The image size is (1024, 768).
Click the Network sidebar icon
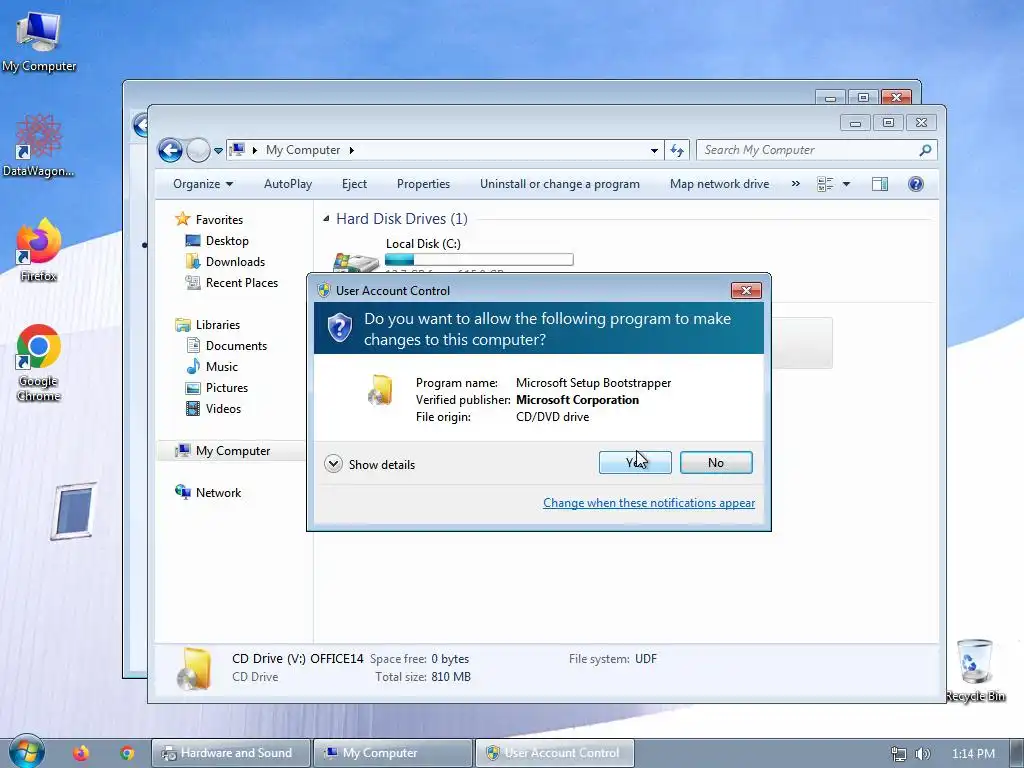point(182,492)
